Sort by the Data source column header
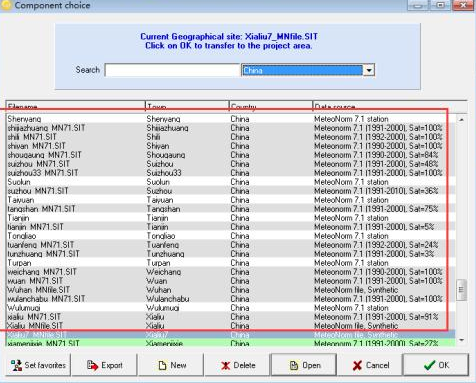Image resolution: width=476 pixels, height=383 pixels. coord(390,106)
